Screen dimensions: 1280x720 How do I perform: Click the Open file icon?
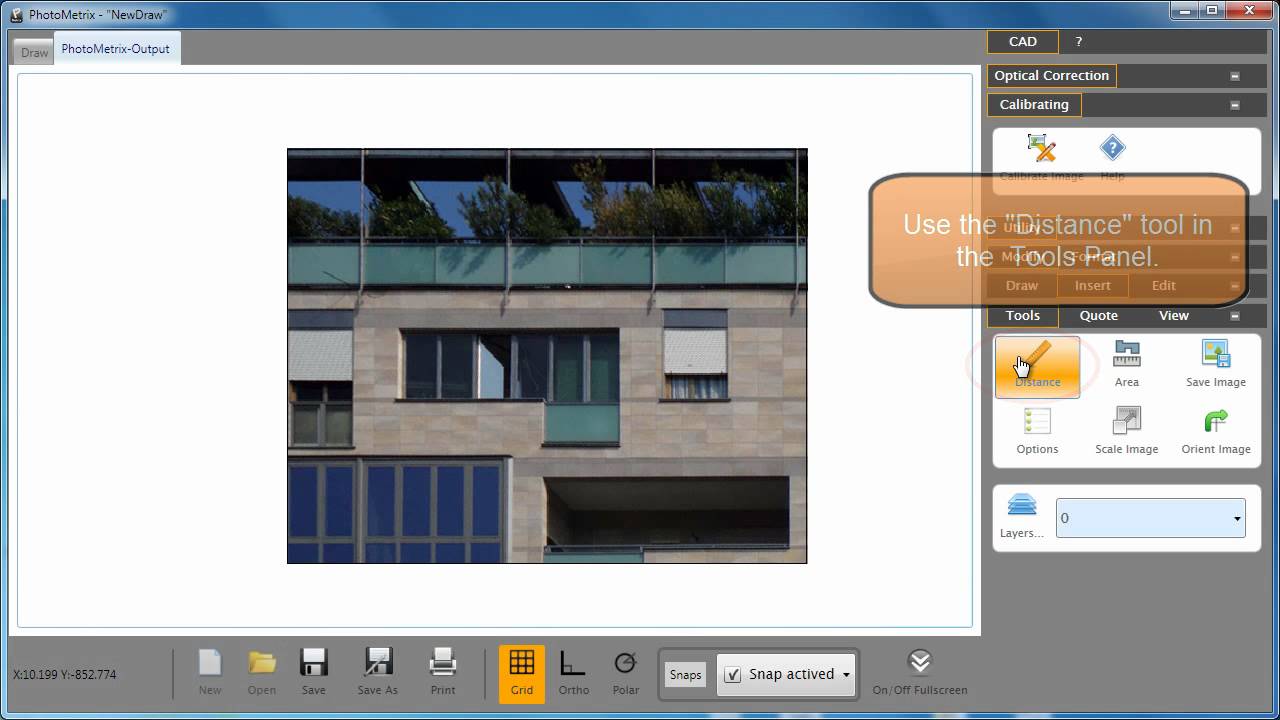coord(262,672)
